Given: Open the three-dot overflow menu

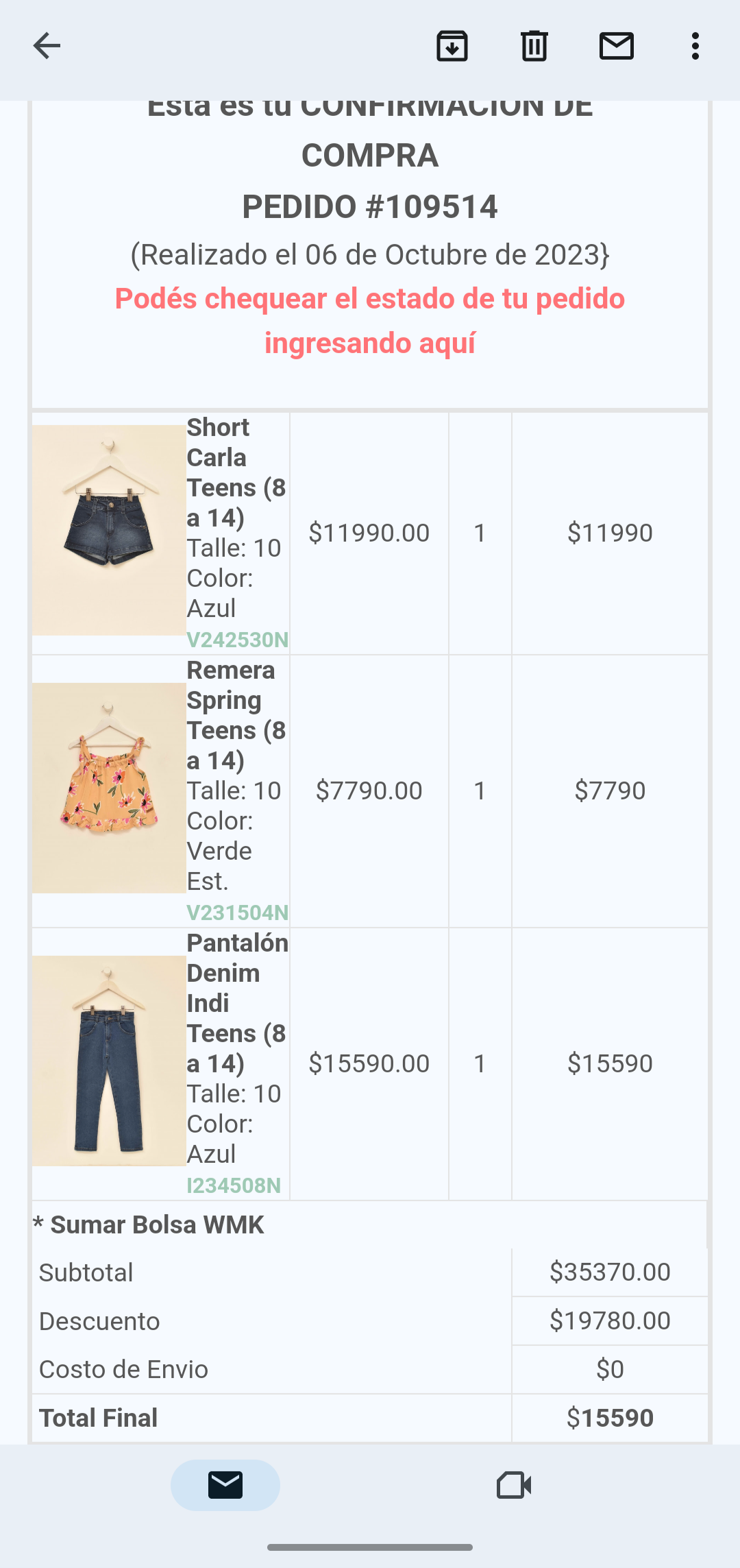Looking at the screenshot, I should (x=695, y=46).
